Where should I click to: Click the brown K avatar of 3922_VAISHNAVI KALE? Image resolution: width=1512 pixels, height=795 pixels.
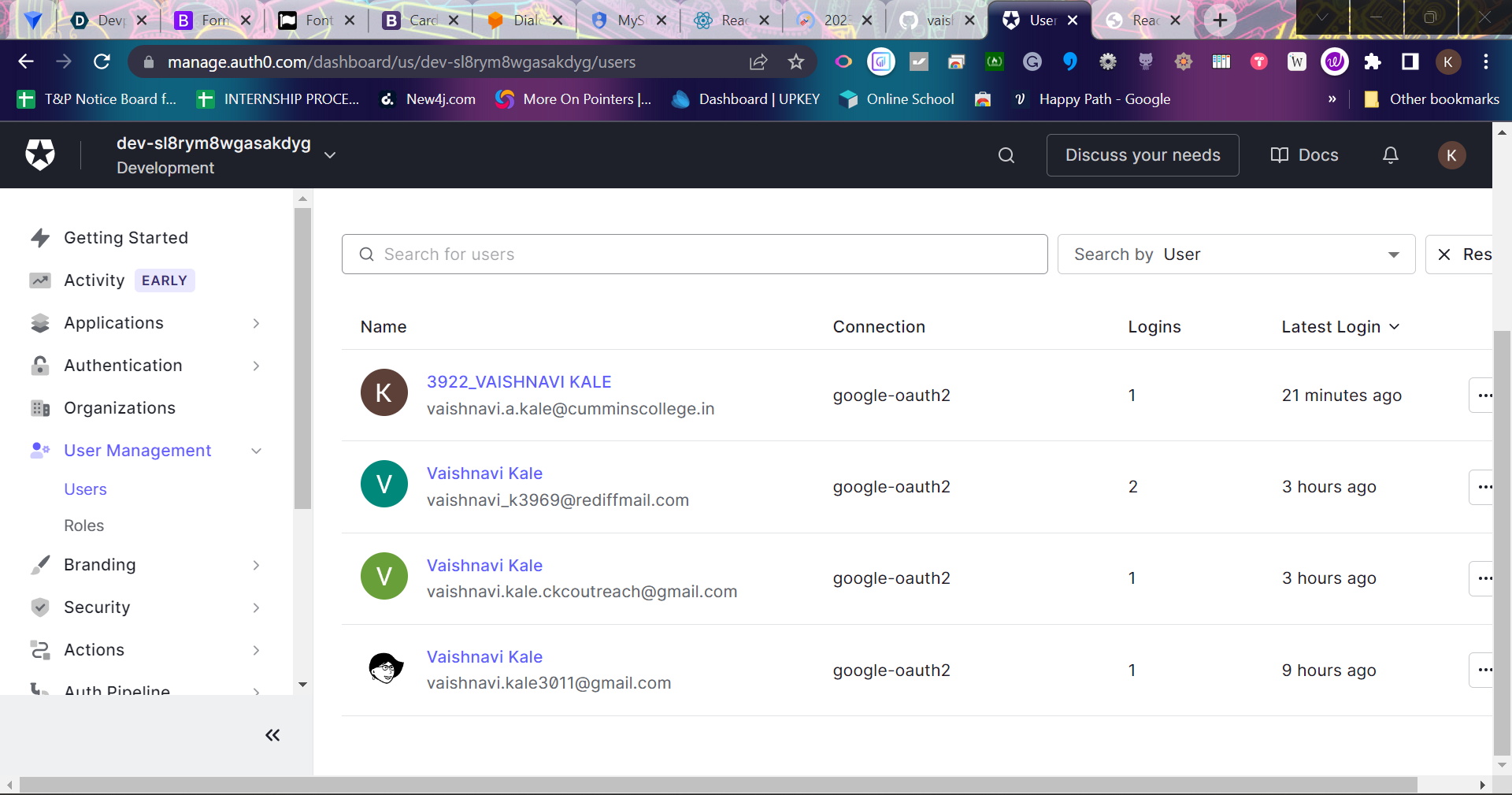[x=384, y=392]
